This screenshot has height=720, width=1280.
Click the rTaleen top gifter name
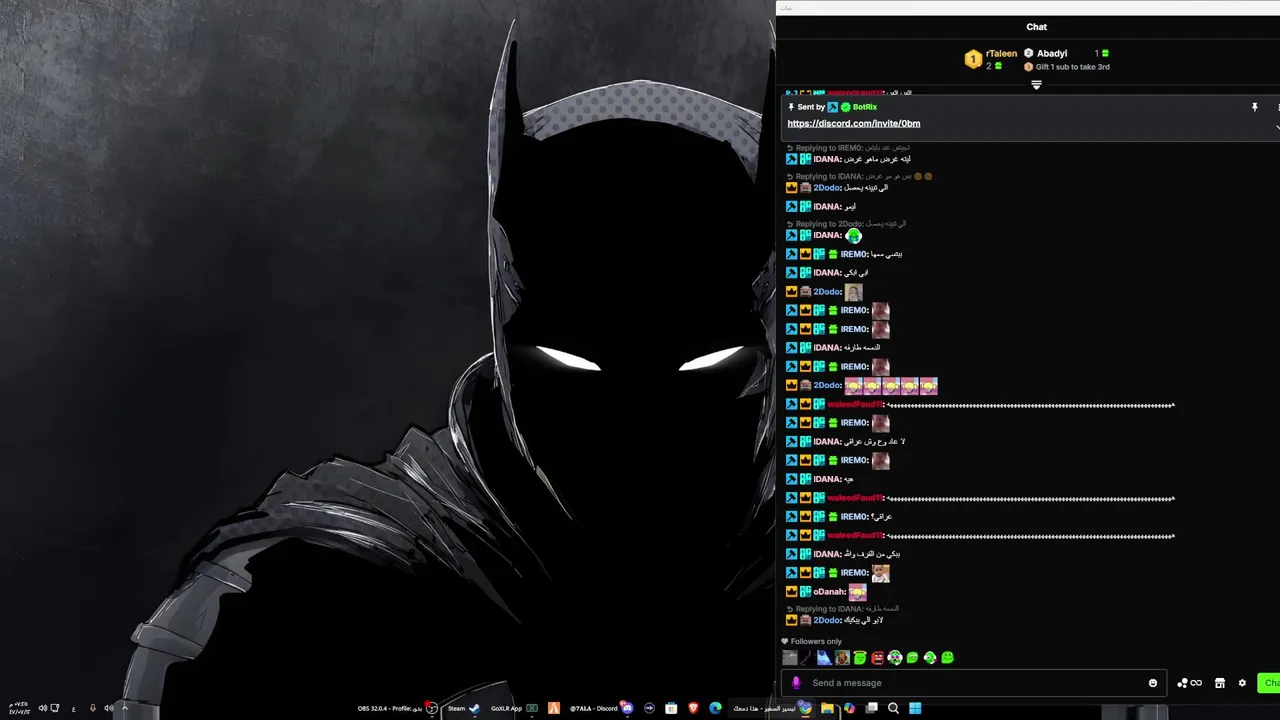(1001, 53)
